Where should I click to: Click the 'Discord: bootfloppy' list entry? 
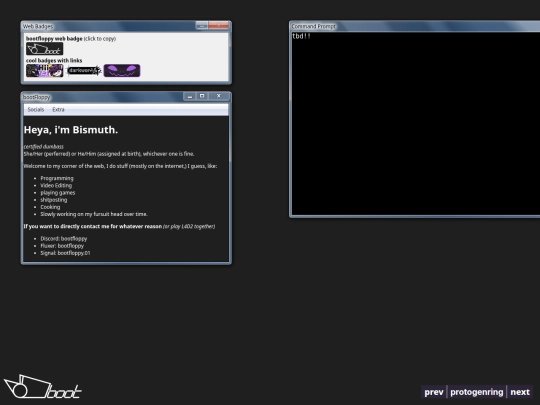[64, 239]
